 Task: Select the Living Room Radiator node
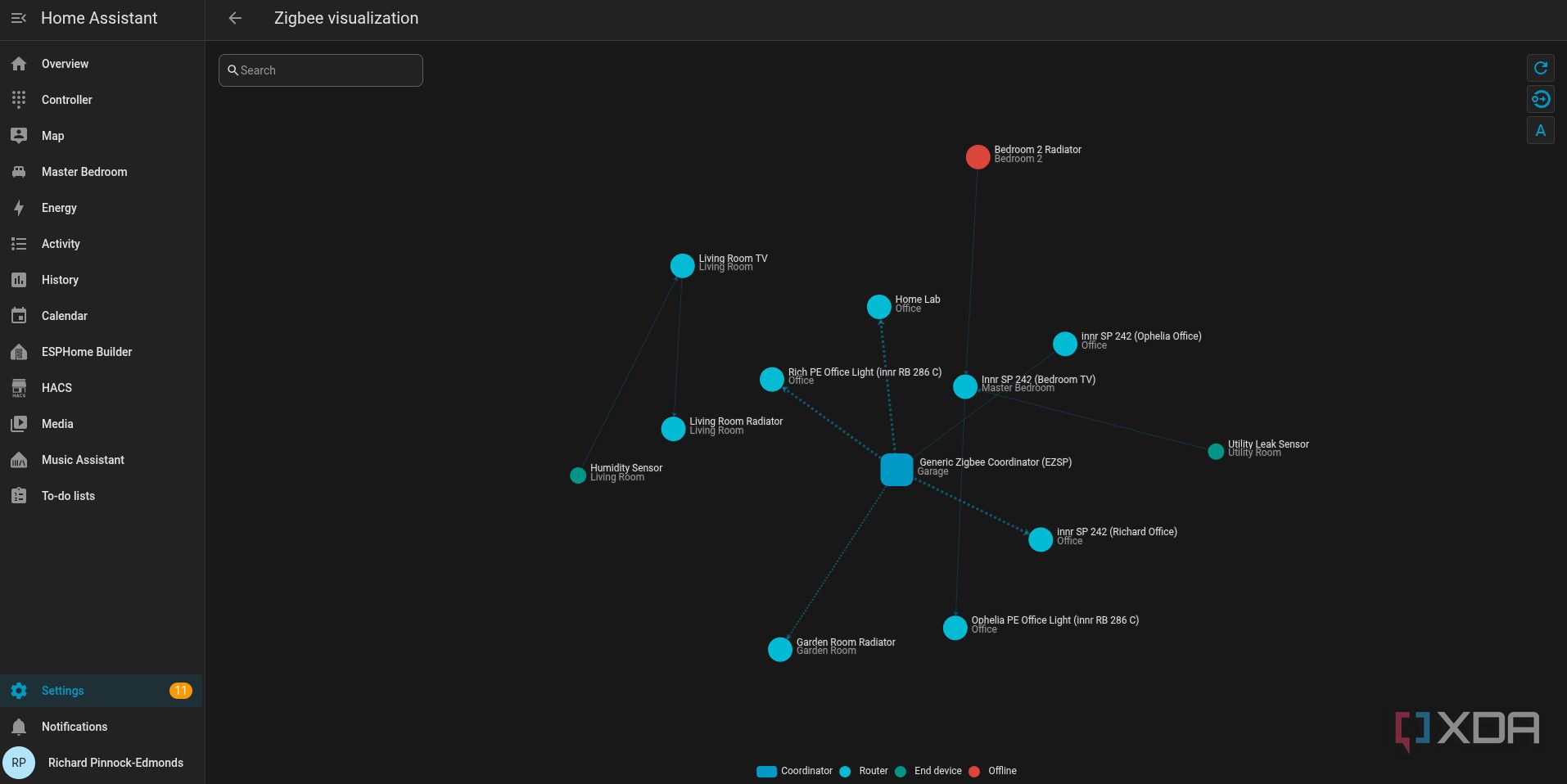click(x=673, y=428)
